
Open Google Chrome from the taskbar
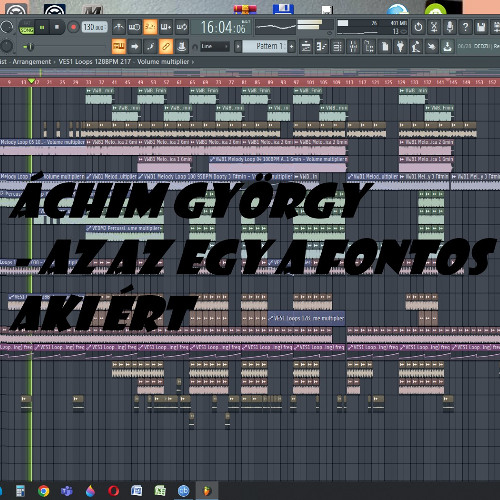point(44,491)
